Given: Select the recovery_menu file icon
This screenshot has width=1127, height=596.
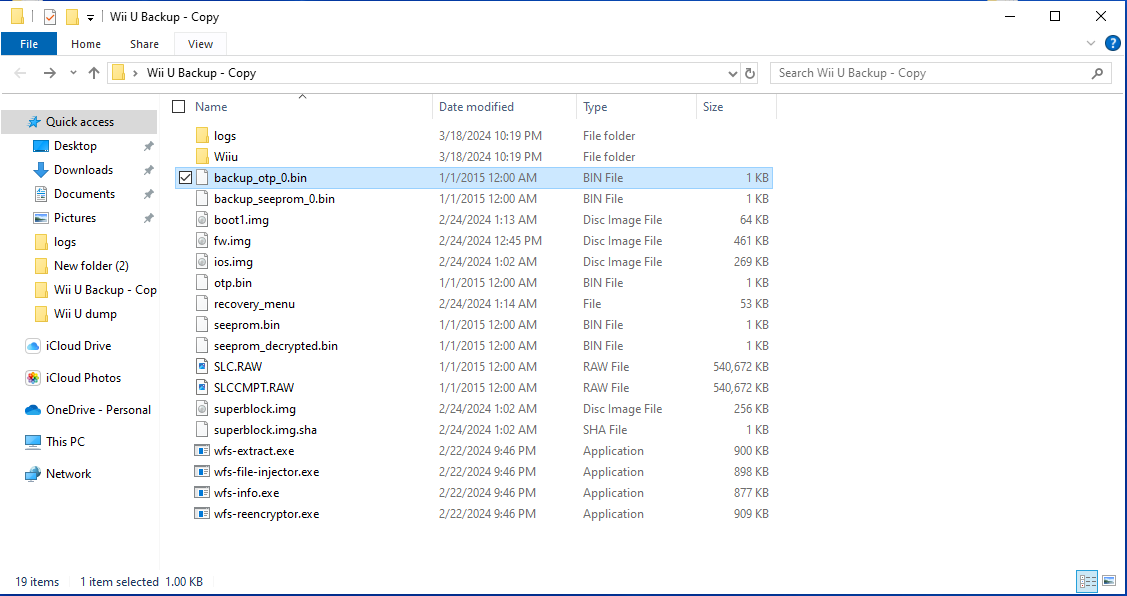Looking at the screenshot, I should tap(202, 303).
